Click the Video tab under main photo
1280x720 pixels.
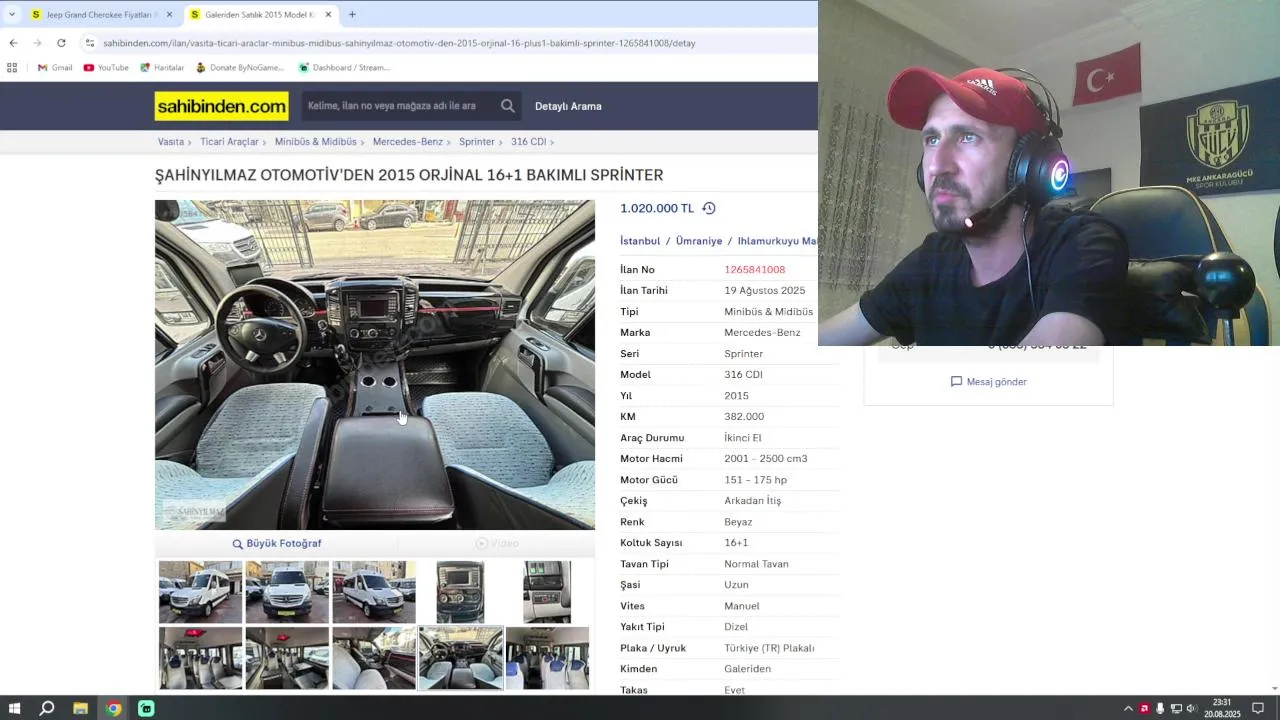pyautogui.click(x=497, y=543)
